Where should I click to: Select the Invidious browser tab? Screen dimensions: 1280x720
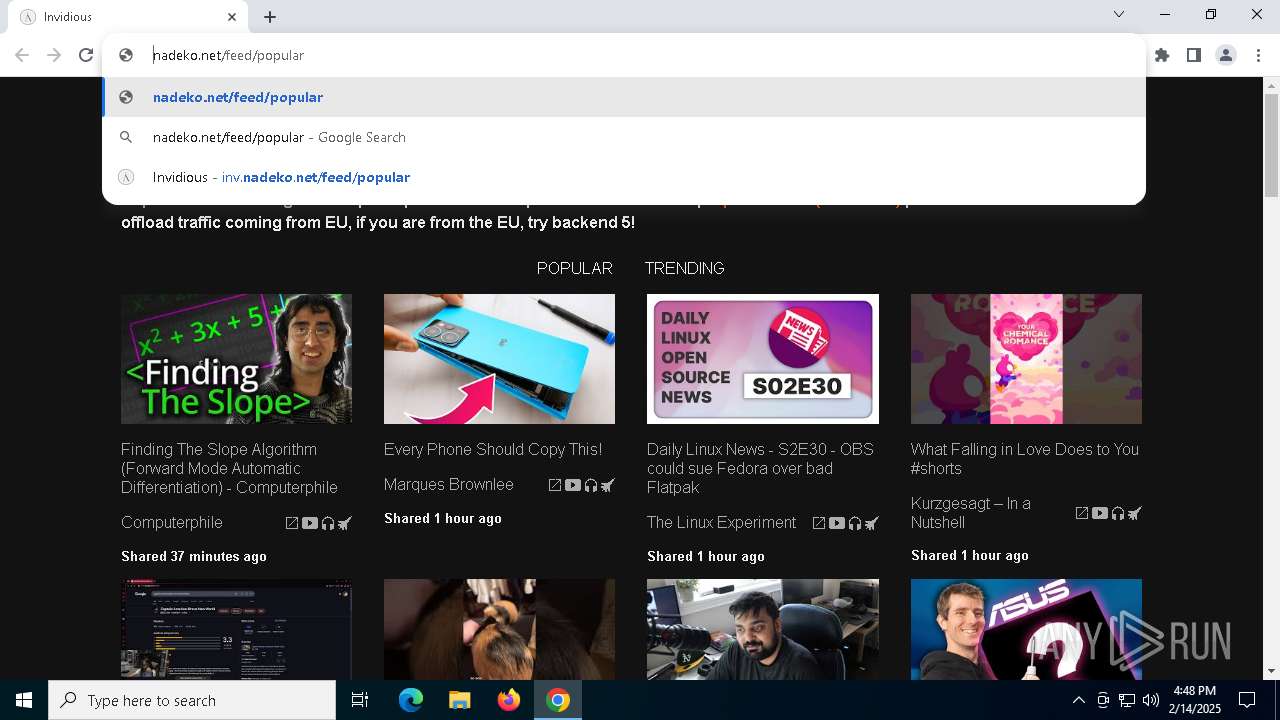128,17
